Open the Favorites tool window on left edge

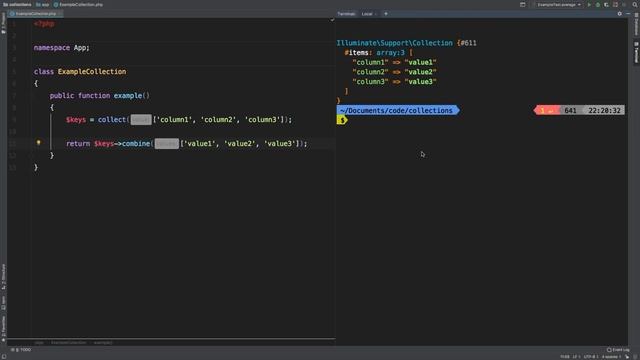pyautogui.click(x=4, y=328)
